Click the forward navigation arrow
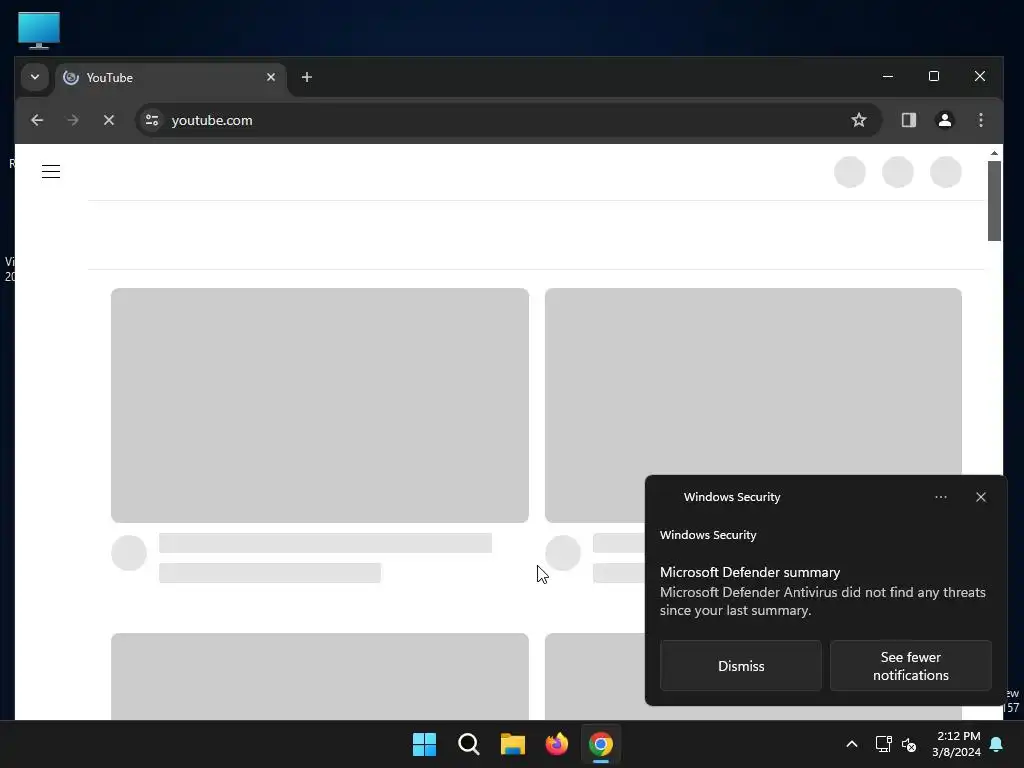This screenshot has width=1024, height=768. point(72,120)
